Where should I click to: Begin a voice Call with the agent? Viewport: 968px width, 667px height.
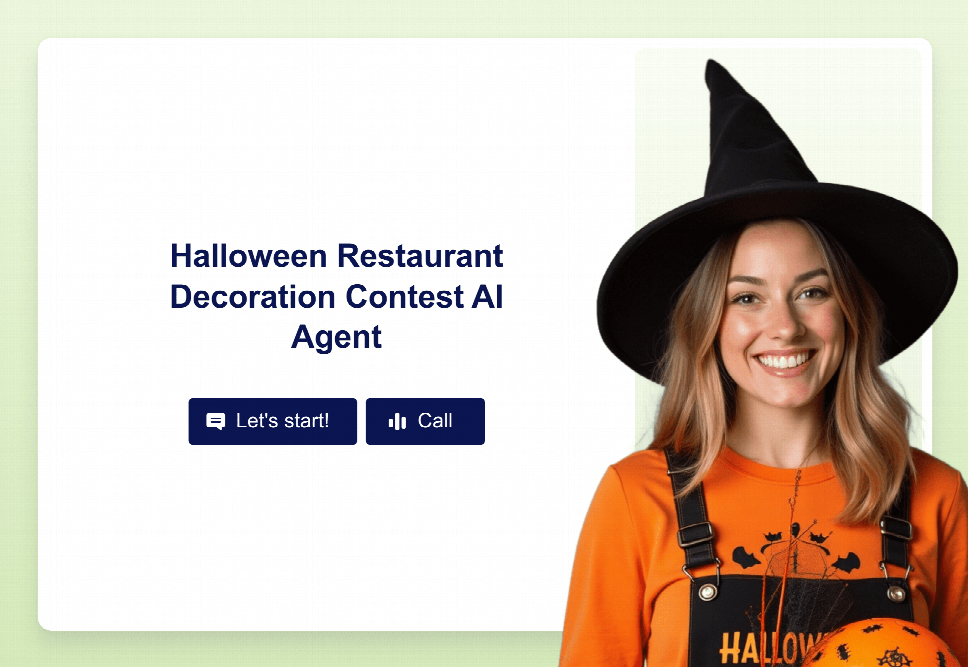pos(425,421)
